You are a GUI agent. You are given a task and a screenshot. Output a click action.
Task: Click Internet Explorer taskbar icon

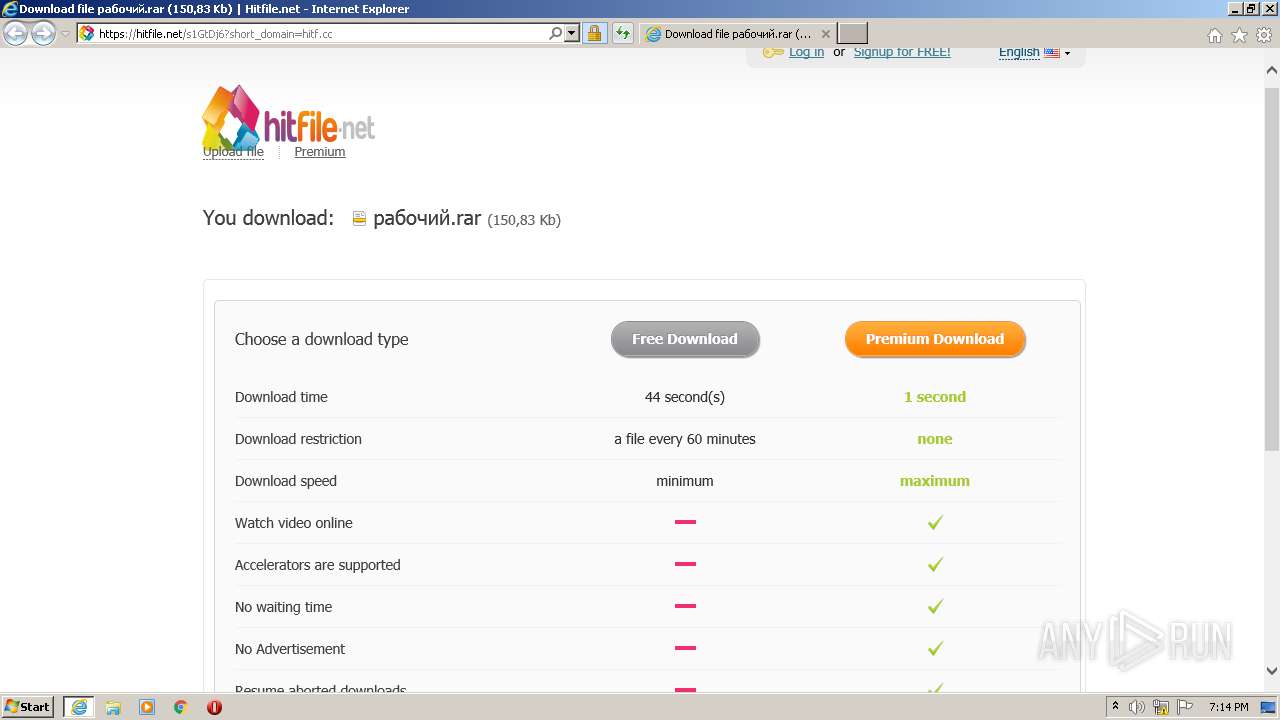pyautogui.click(x=79, y=707)
